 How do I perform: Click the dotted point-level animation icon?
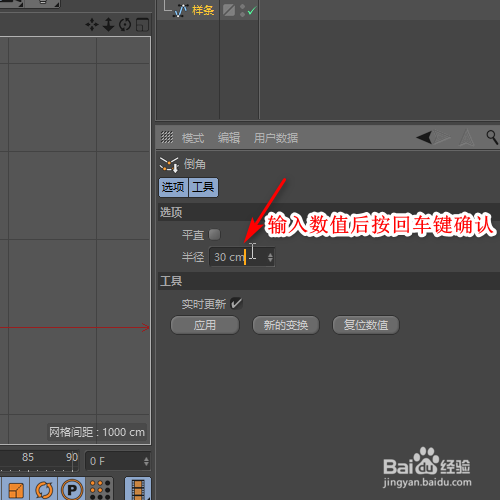(x=100, y=489)
